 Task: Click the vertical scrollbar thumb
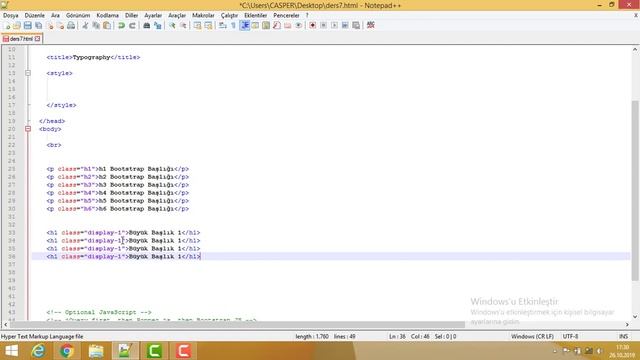click(x=635, y=190)
